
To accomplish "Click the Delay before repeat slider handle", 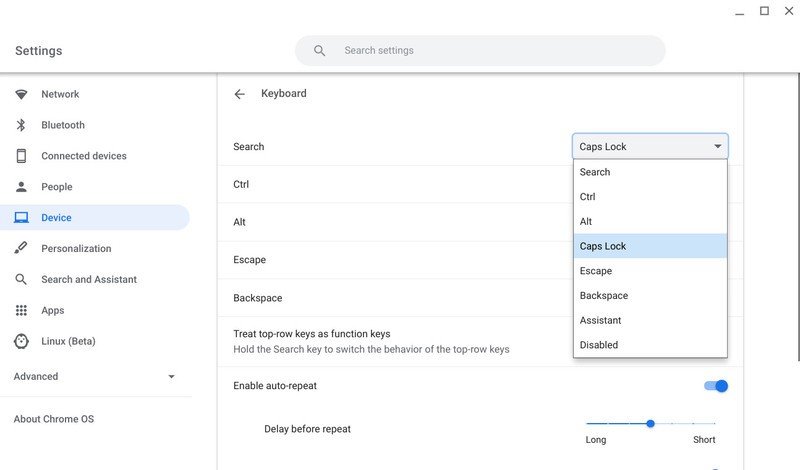I will (650, 423).
